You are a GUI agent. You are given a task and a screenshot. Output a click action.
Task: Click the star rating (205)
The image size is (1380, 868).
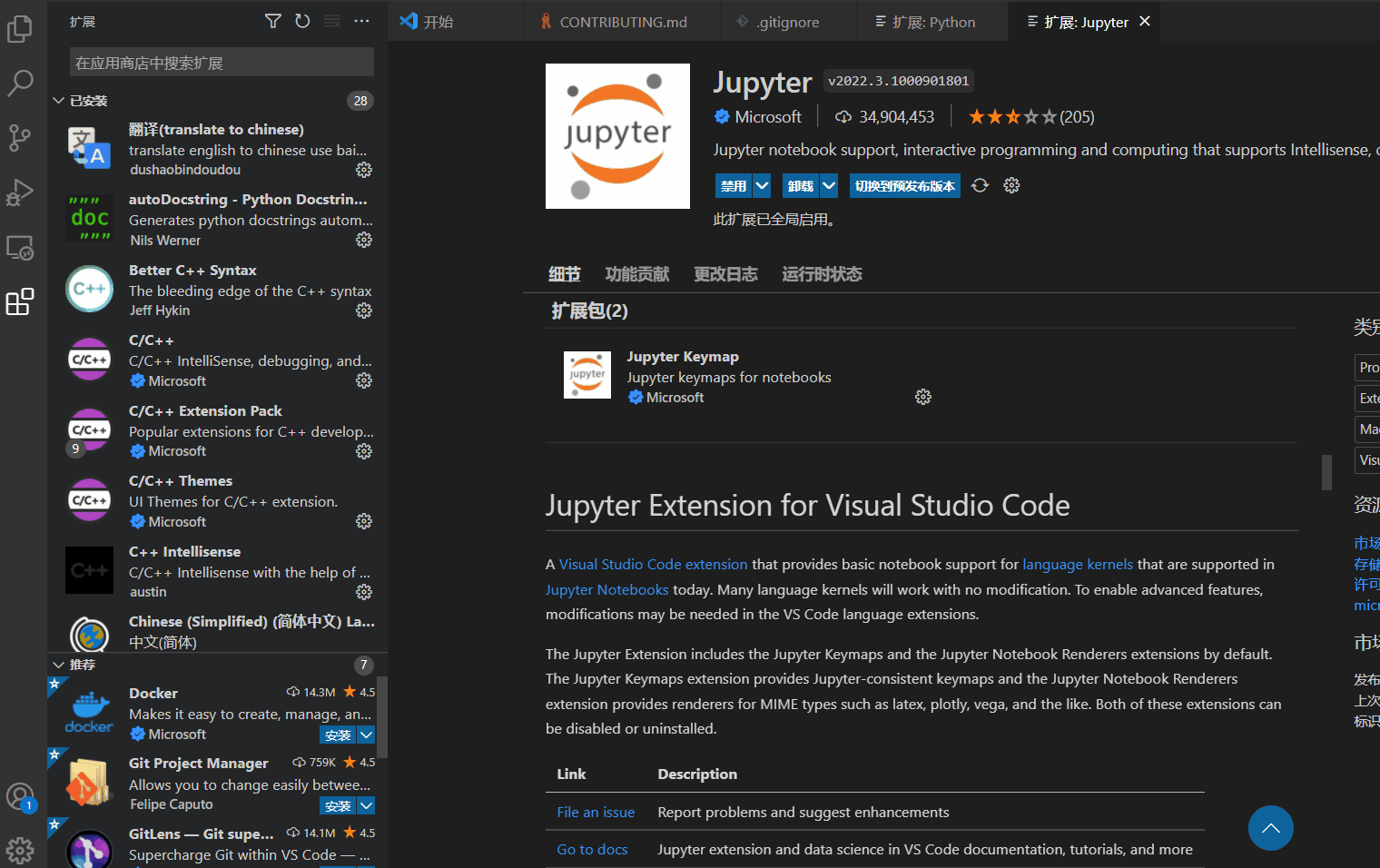1031,117
